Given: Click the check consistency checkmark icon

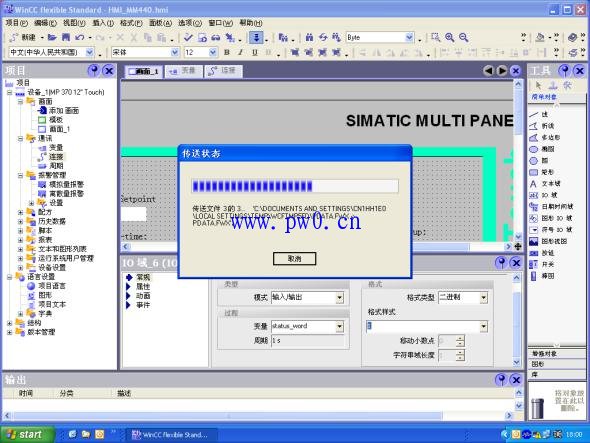Looking at the screenshot, I should [x=188, y=37].
